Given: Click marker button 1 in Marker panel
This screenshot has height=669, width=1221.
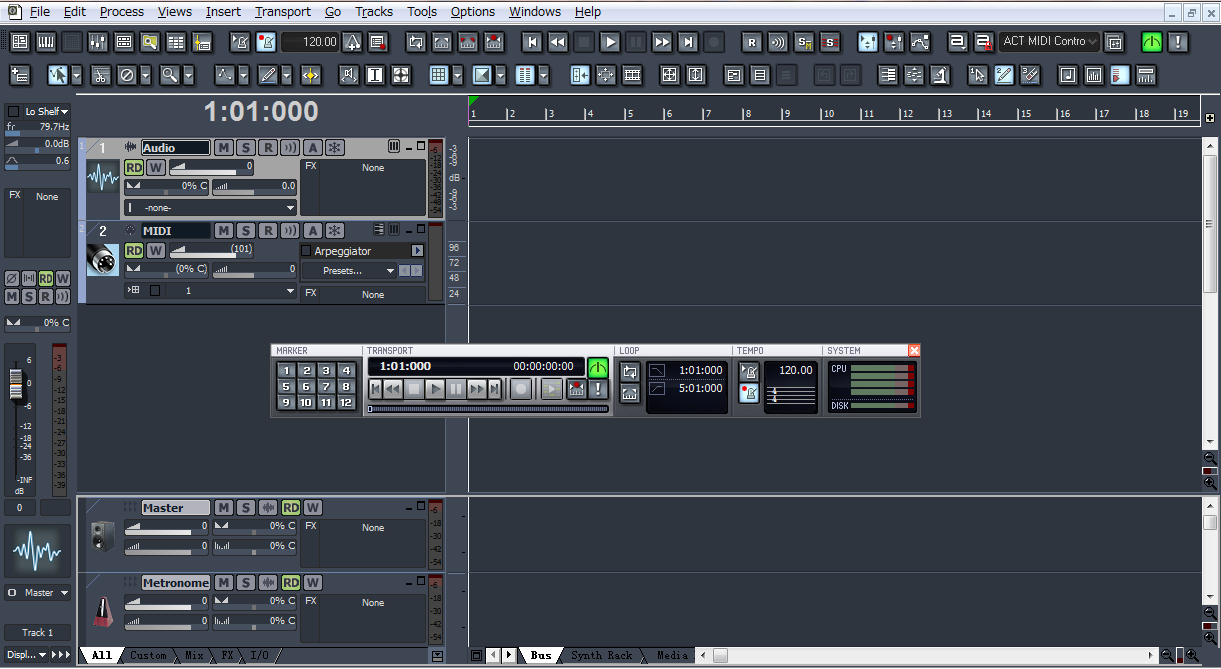Looking at the screenshot, I should coord(286,371).
